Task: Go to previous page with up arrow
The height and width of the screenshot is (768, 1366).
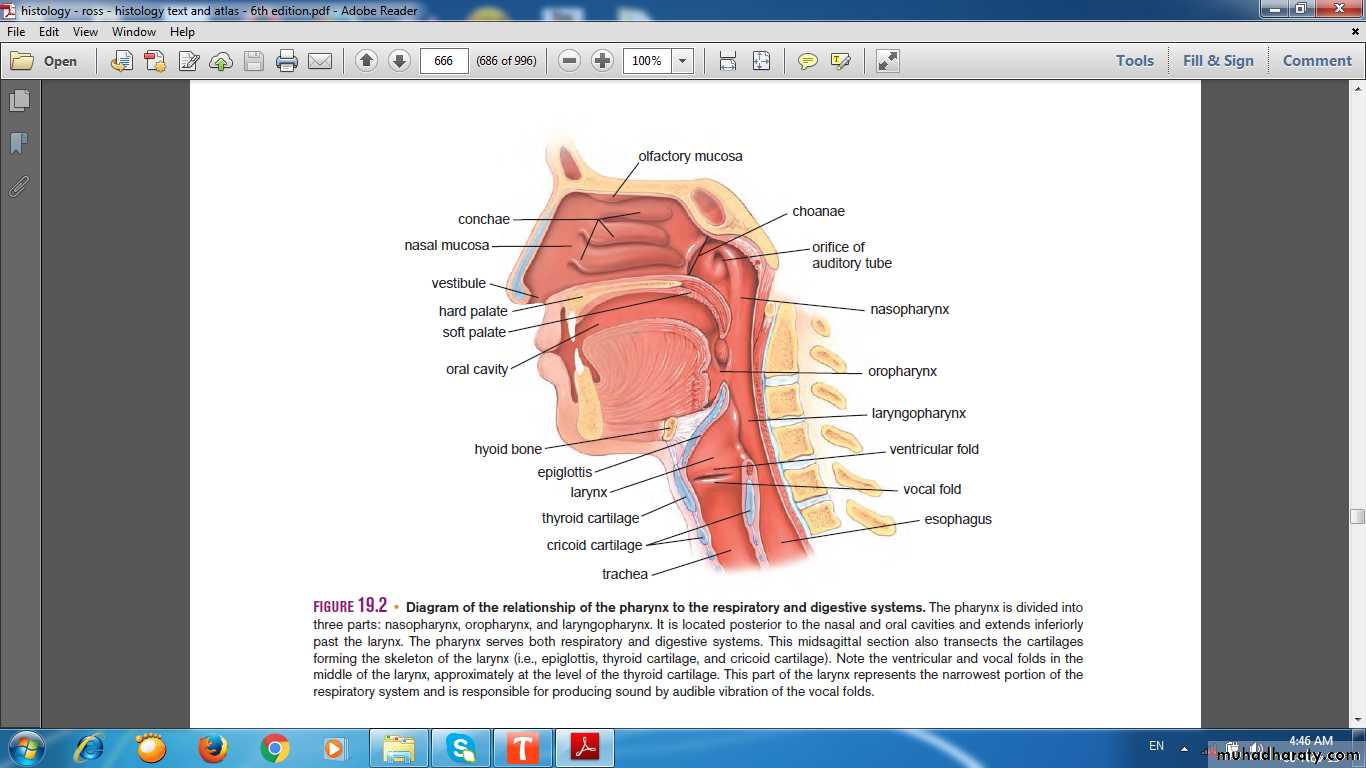Action: (366, 61)
